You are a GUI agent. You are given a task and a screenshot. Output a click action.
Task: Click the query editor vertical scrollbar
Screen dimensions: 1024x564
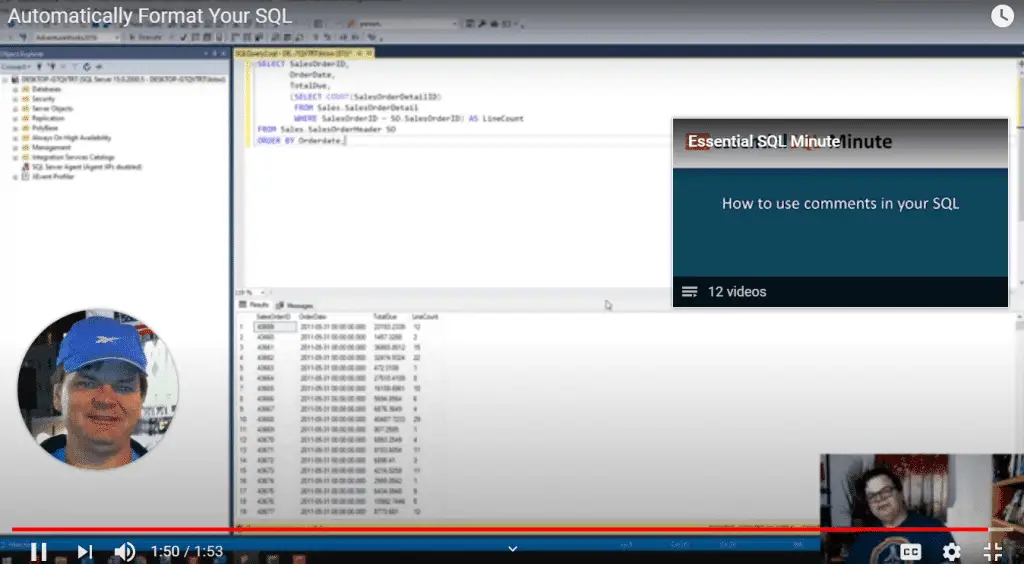click(x=1020, y=173)
